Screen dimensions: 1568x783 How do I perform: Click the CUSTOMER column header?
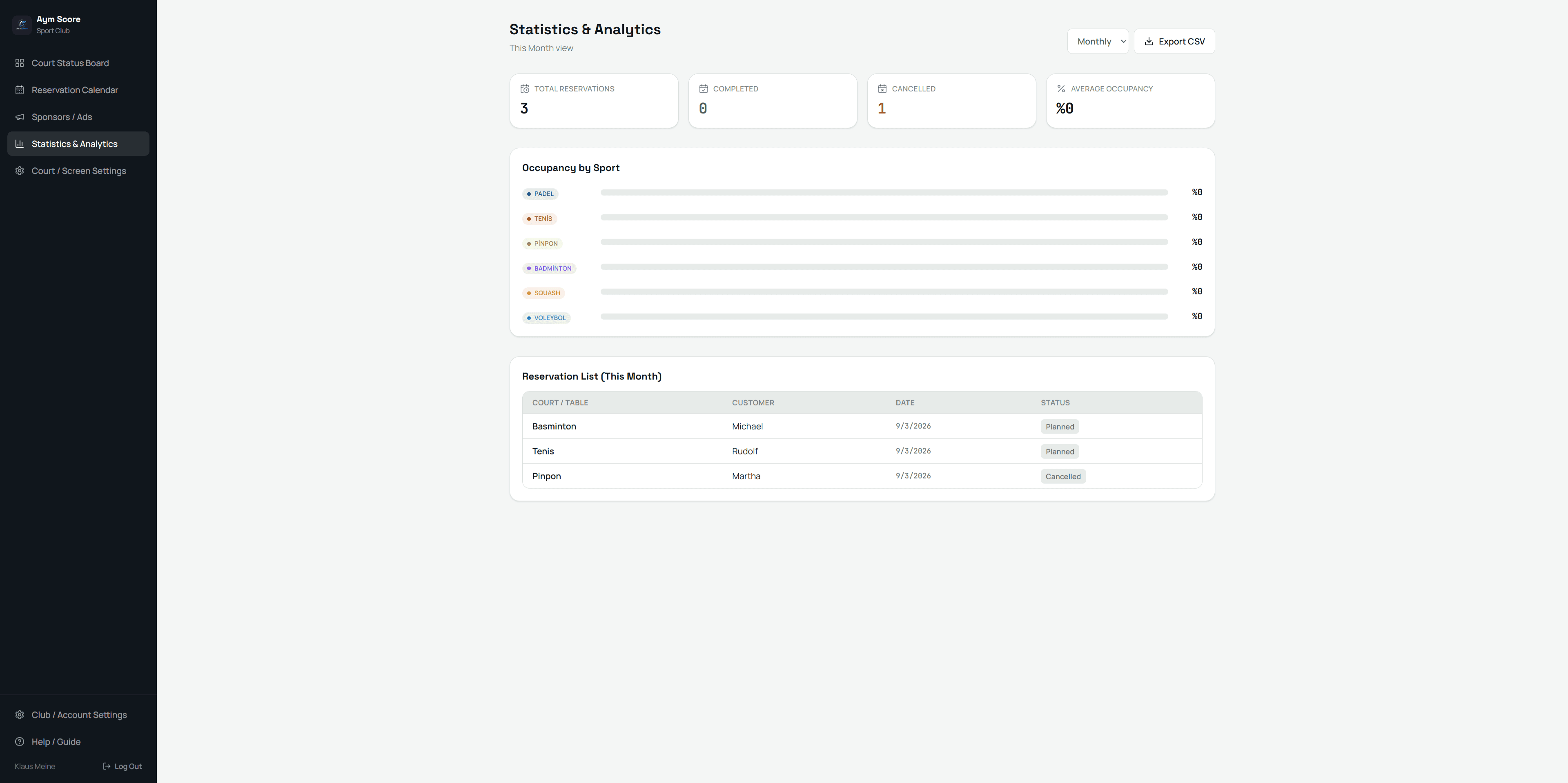coord(753,403)
